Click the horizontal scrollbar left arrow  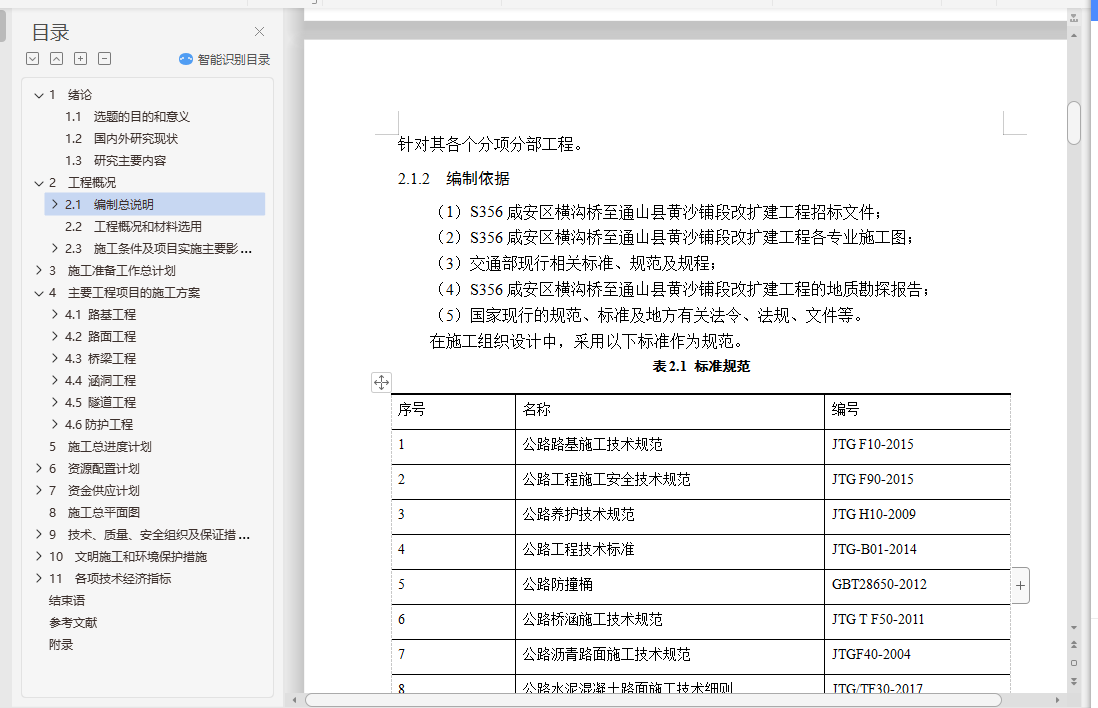click(x=295, y=700)
